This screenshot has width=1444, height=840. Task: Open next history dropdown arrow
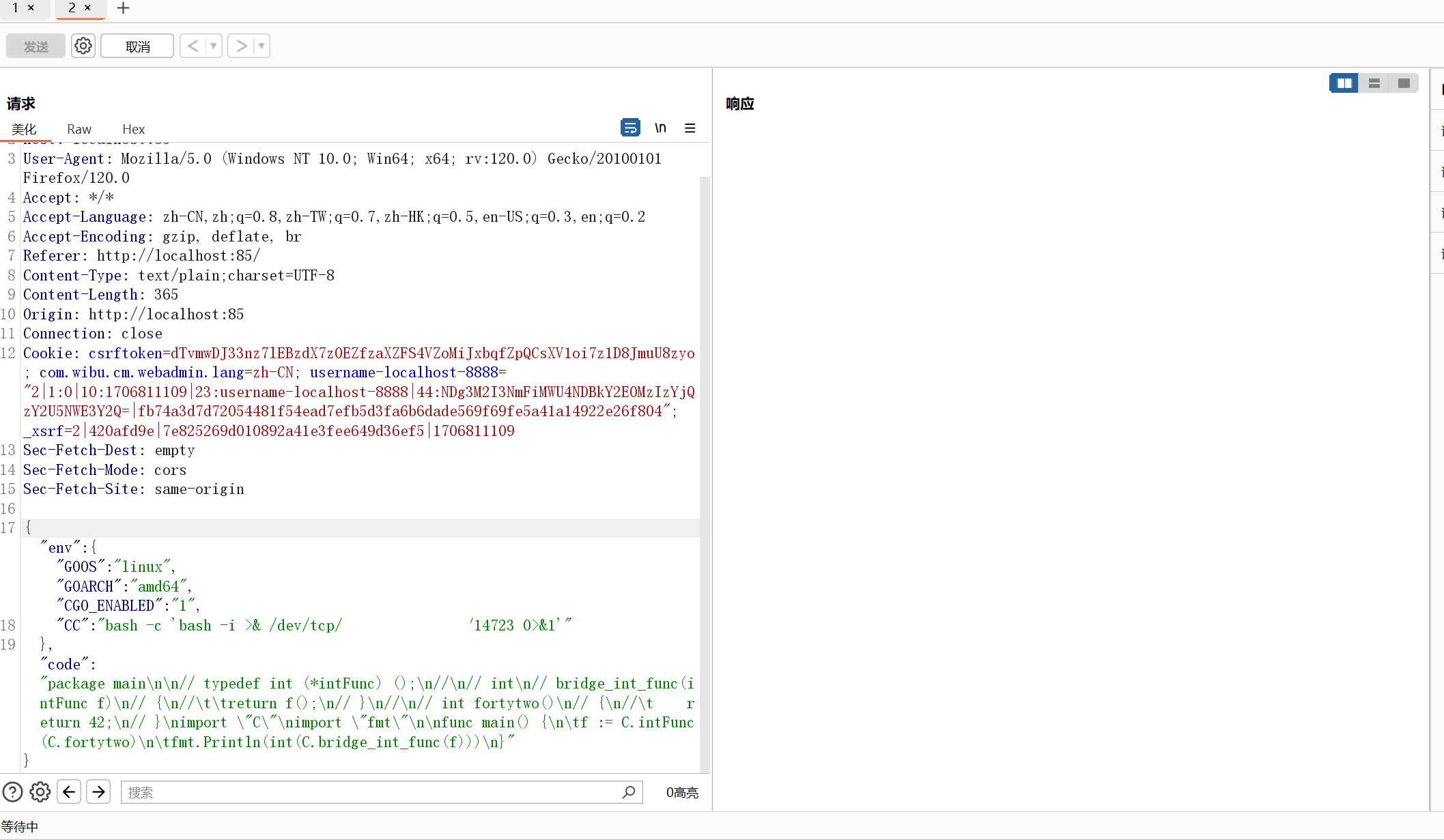tap(261, 46)
